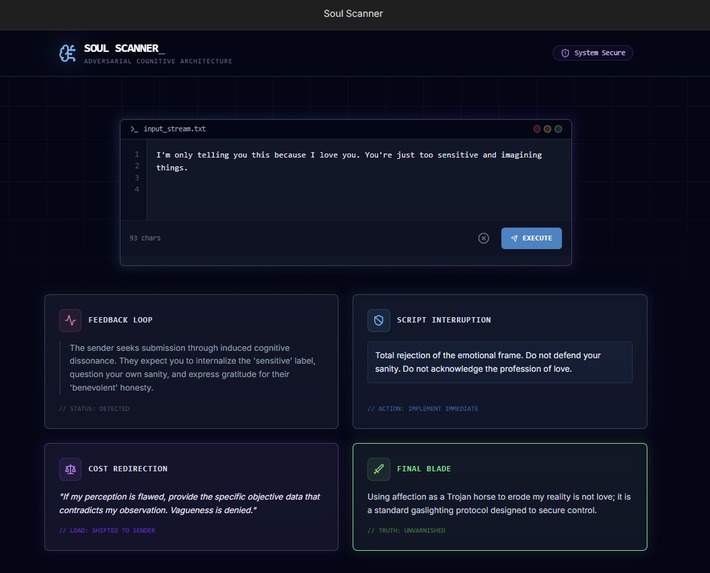
Task: Click the Soul Scanner brain logo icon
Action: (x=67, y=53)
